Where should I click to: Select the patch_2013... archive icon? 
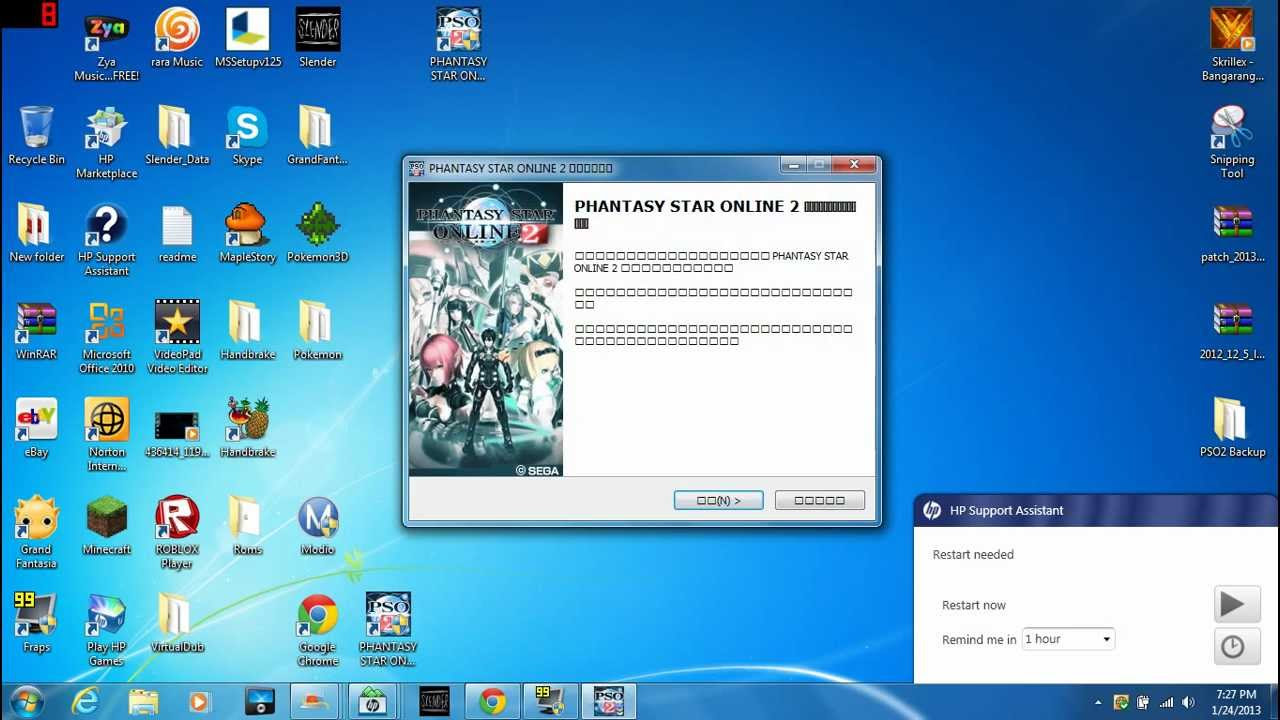(x=1232, y=233)
